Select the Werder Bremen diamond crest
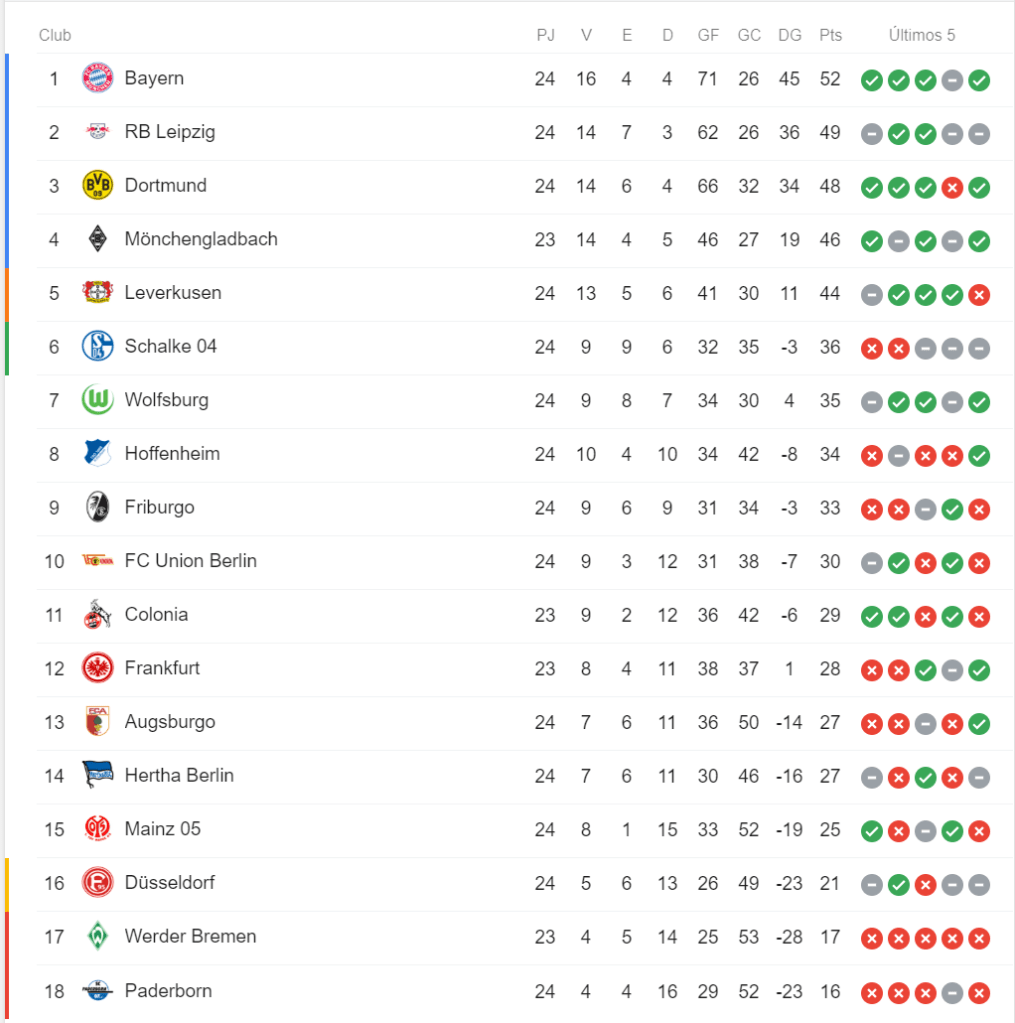The height and width of the screenshot is (1023, 1015). pos(97,936)
